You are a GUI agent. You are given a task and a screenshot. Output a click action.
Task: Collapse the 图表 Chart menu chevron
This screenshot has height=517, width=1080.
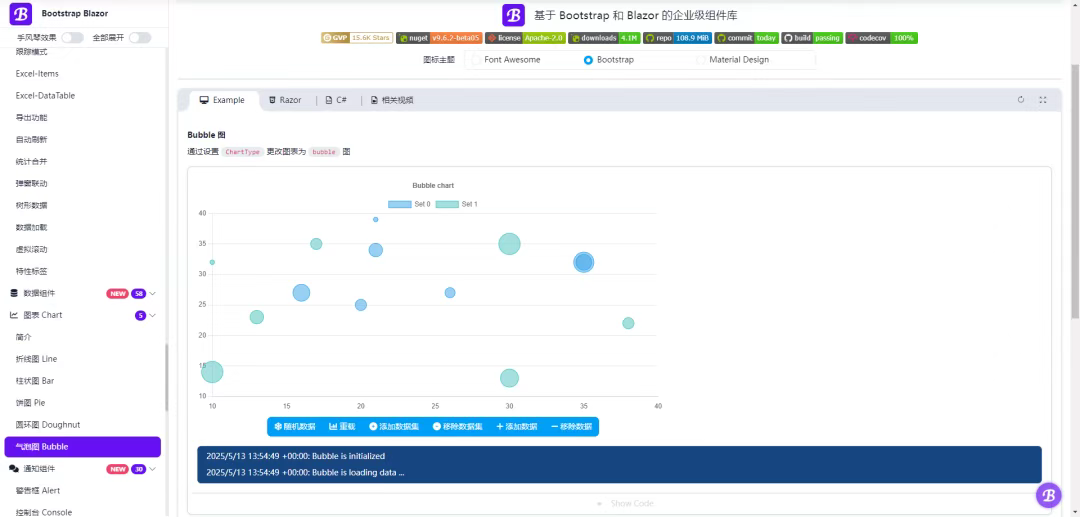pyautogui.click(x=153, y=315)
